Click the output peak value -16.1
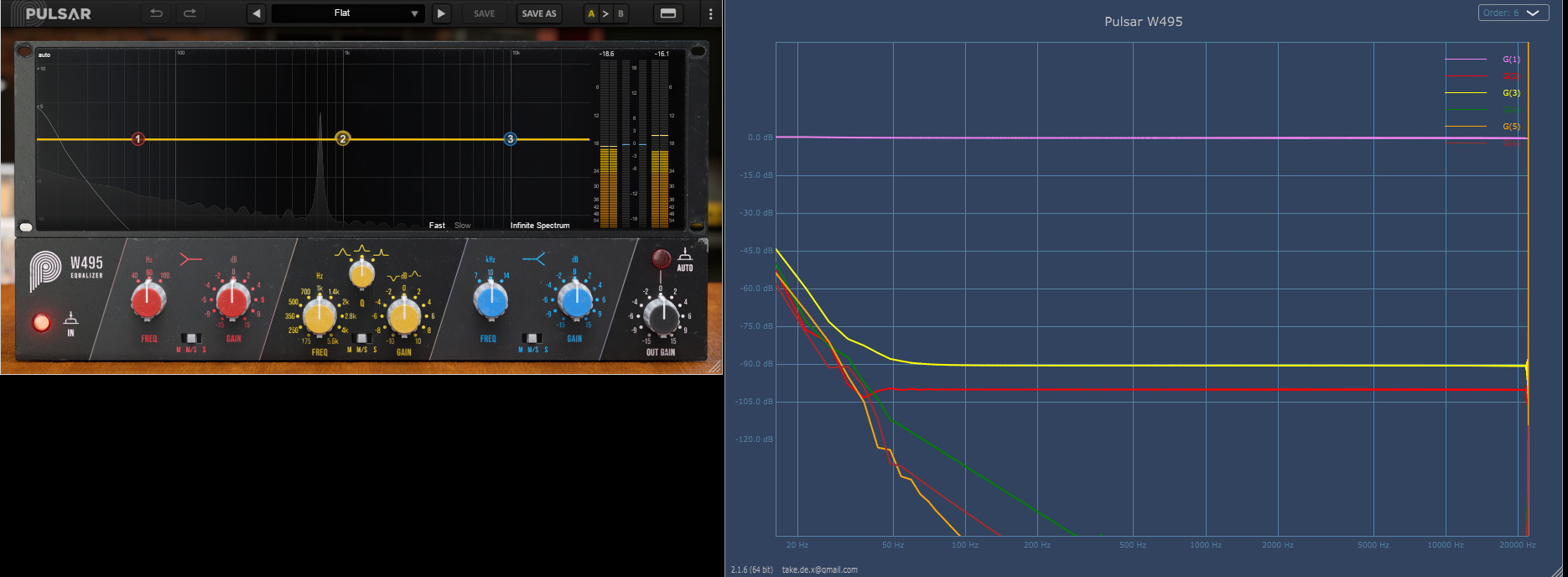The image size is (1568, 577). [662, 54]
